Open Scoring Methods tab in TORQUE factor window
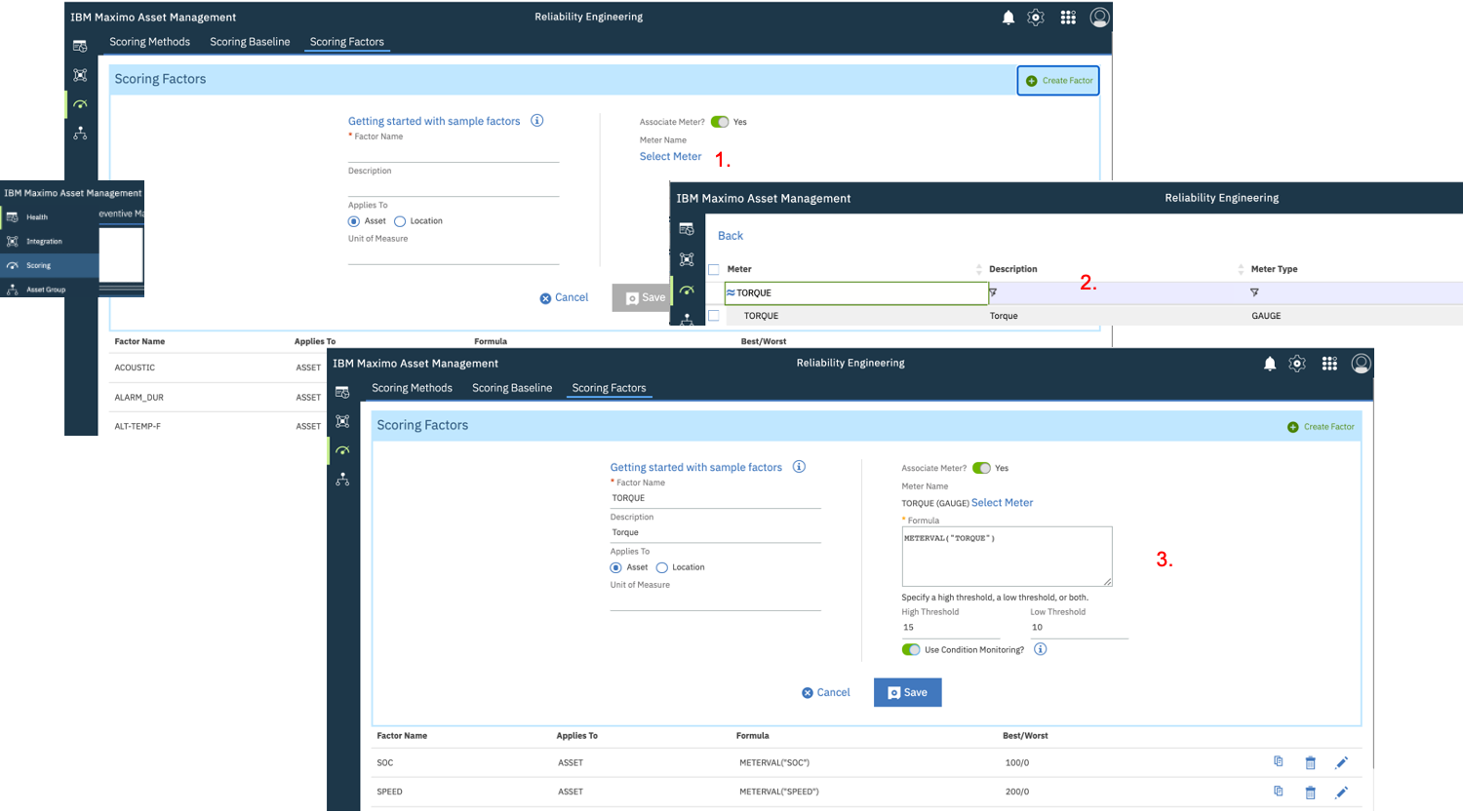 pos(412,388)
